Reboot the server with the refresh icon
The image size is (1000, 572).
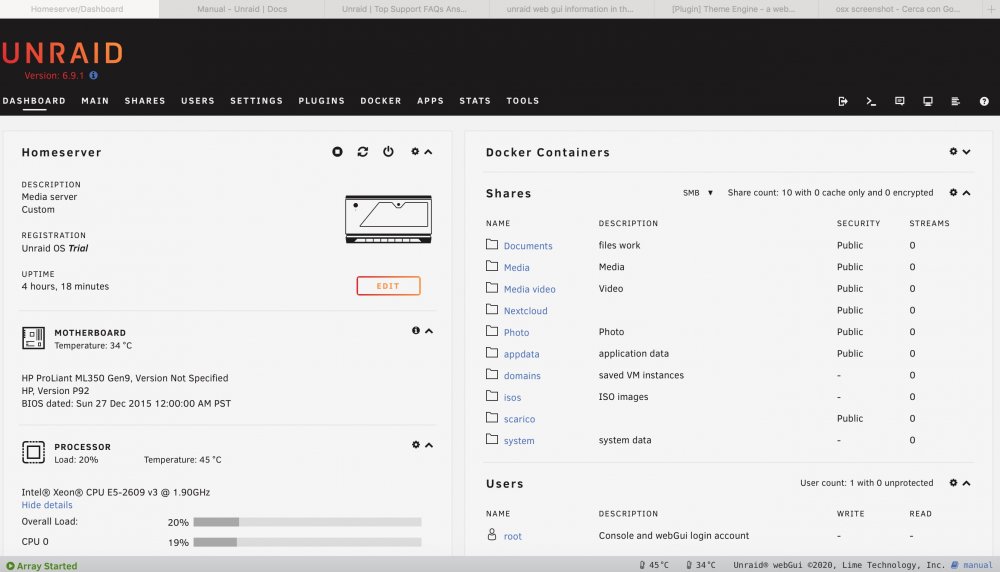click(363, 152)
